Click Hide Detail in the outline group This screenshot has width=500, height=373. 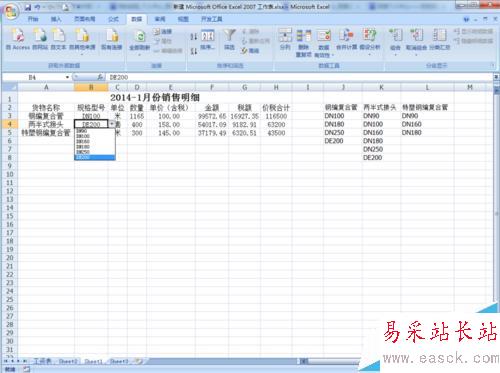pyautogui.click(x=473, y=41)
